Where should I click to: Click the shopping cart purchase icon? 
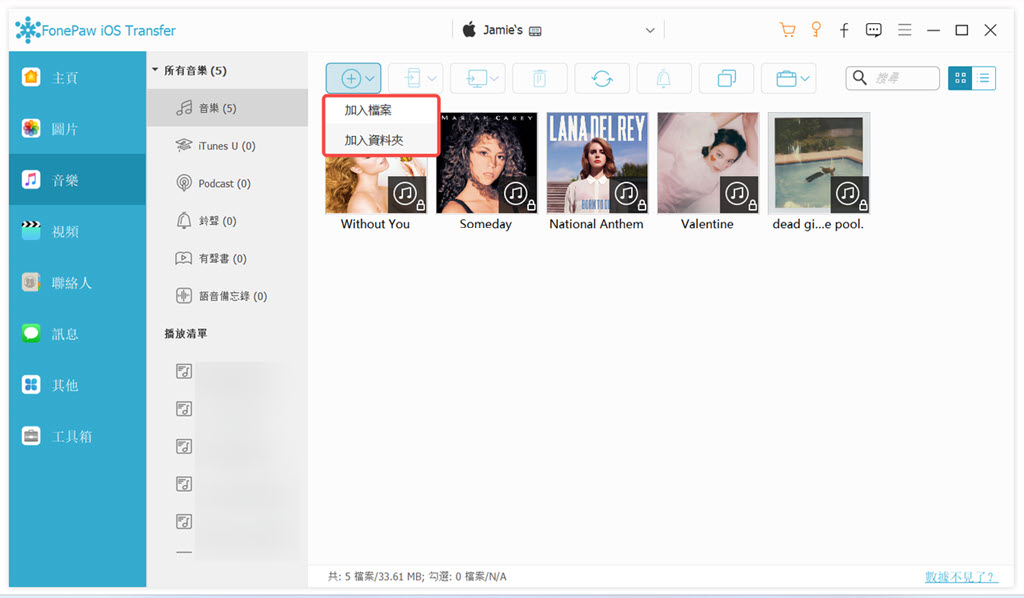click(788, 30)
